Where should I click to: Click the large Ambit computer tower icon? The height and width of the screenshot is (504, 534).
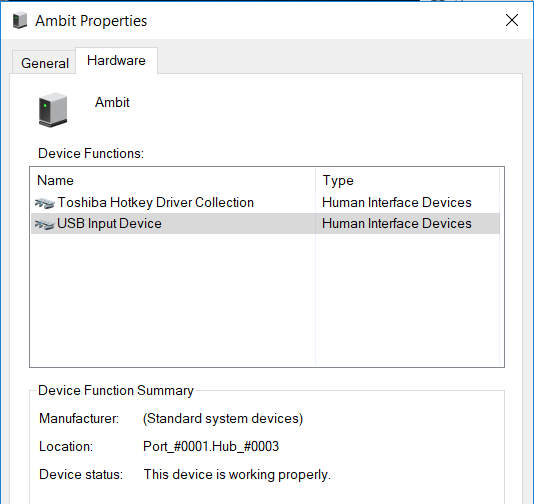pos(53,110)
